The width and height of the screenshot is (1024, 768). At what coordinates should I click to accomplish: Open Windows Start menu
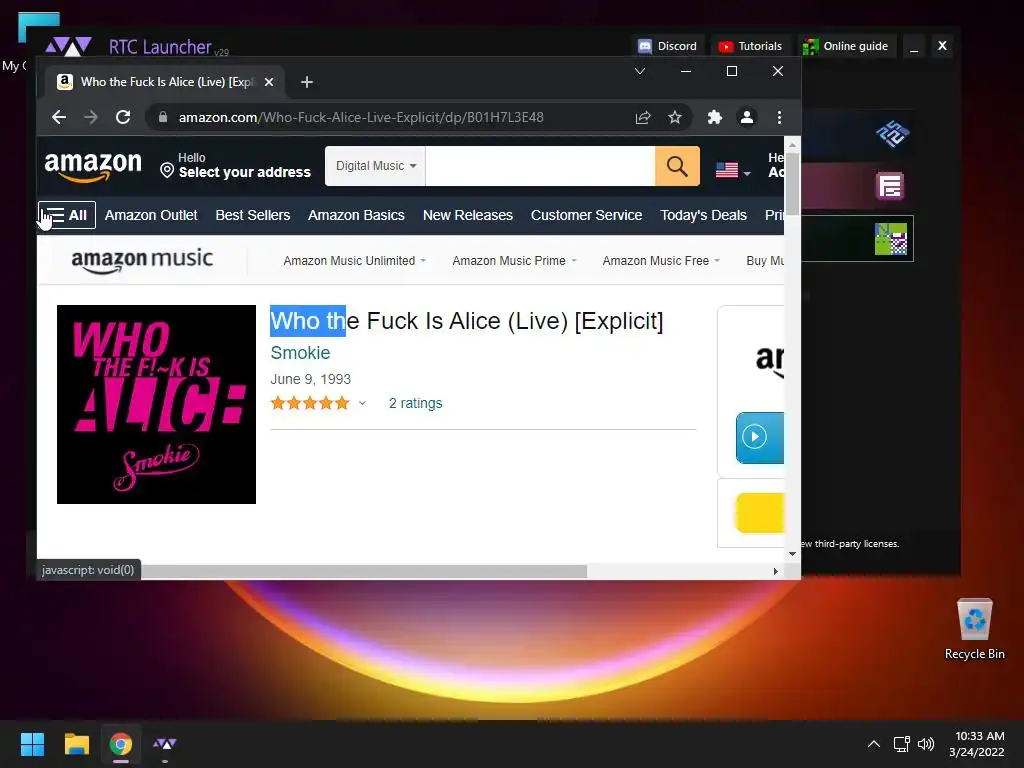32,744
